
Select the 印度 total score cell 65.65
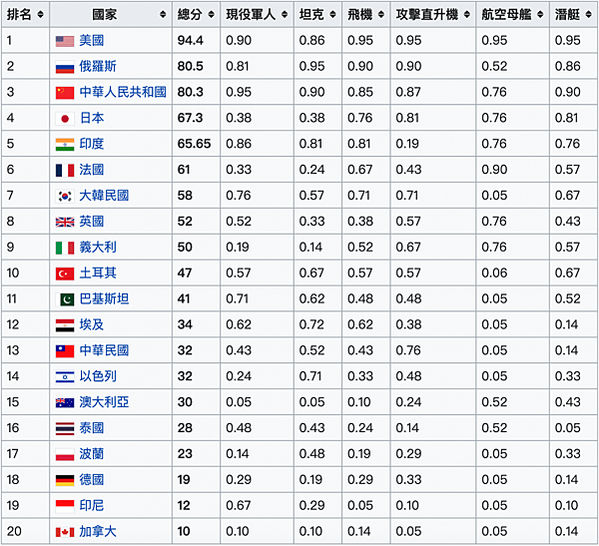click(x=194, y=144)
